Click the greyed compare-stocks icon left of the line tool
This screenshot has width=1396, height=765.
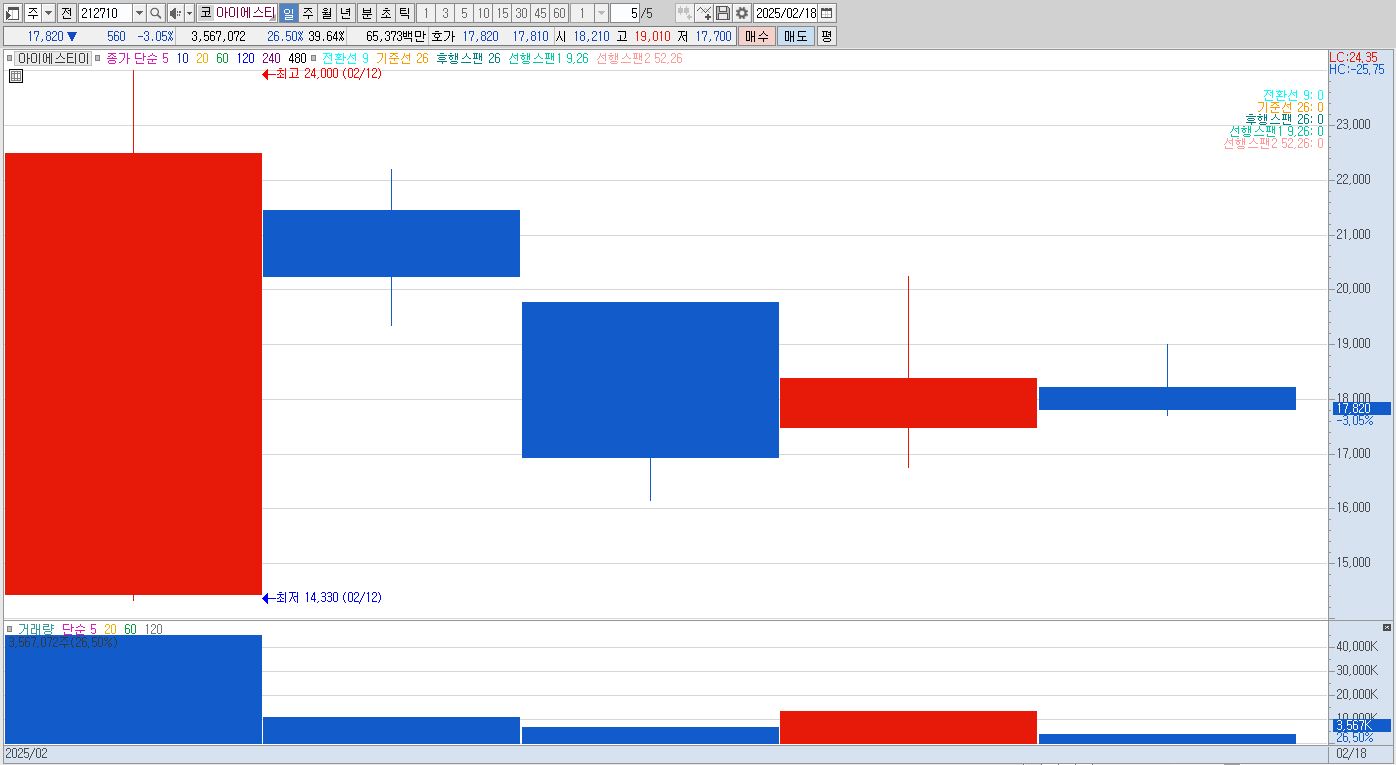pos(684,13)
